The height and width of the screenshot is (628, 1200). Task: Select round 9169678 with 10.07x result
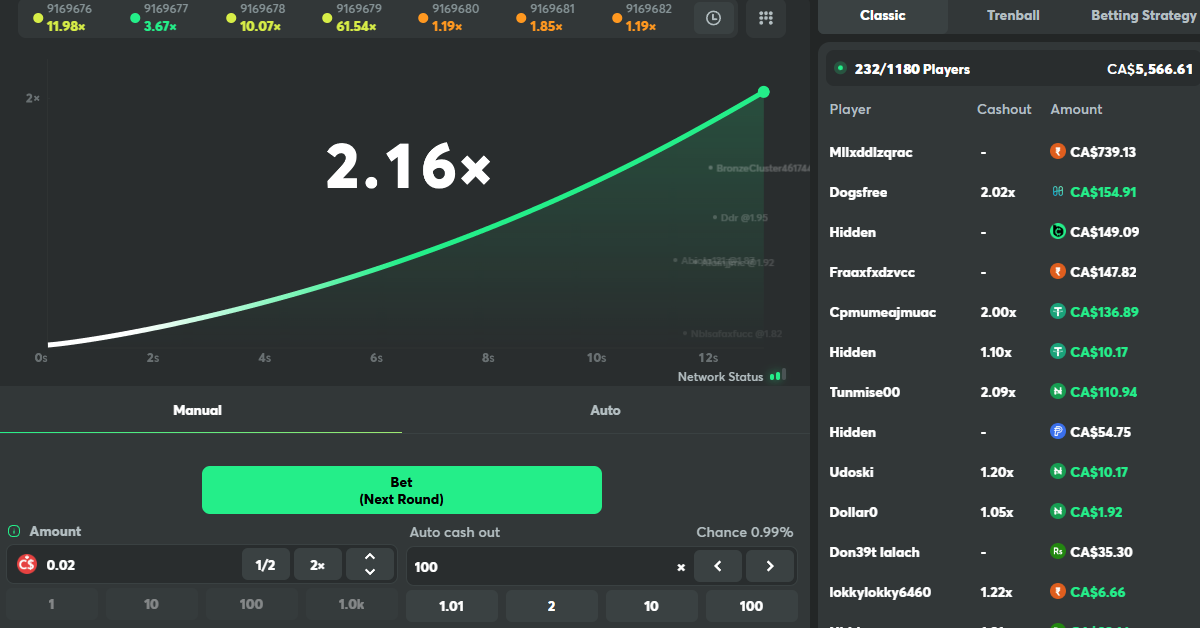257,18
